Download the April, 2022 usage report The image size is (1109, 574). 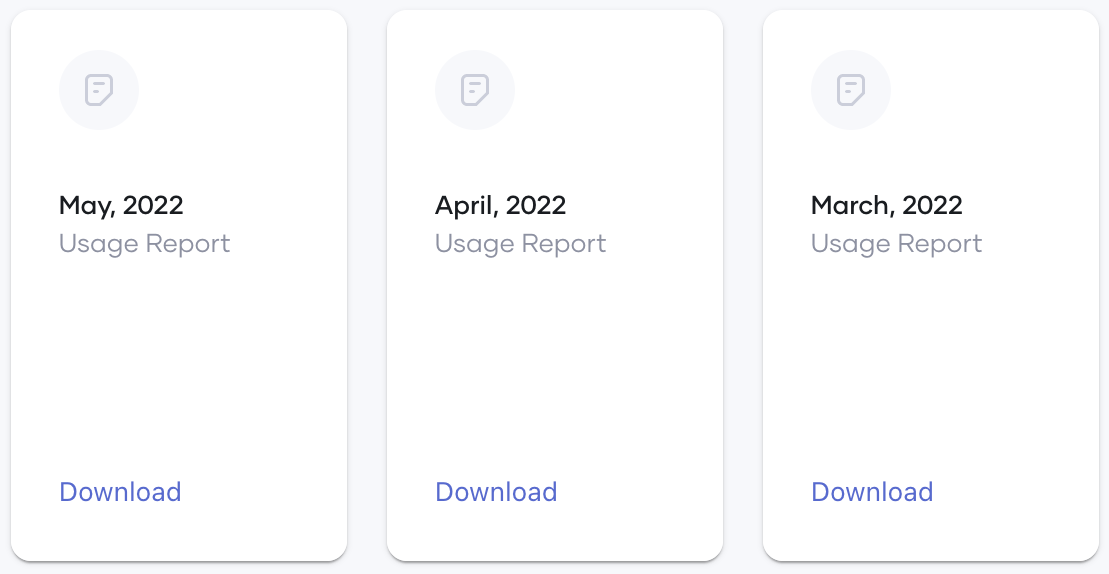click(496, 491)
